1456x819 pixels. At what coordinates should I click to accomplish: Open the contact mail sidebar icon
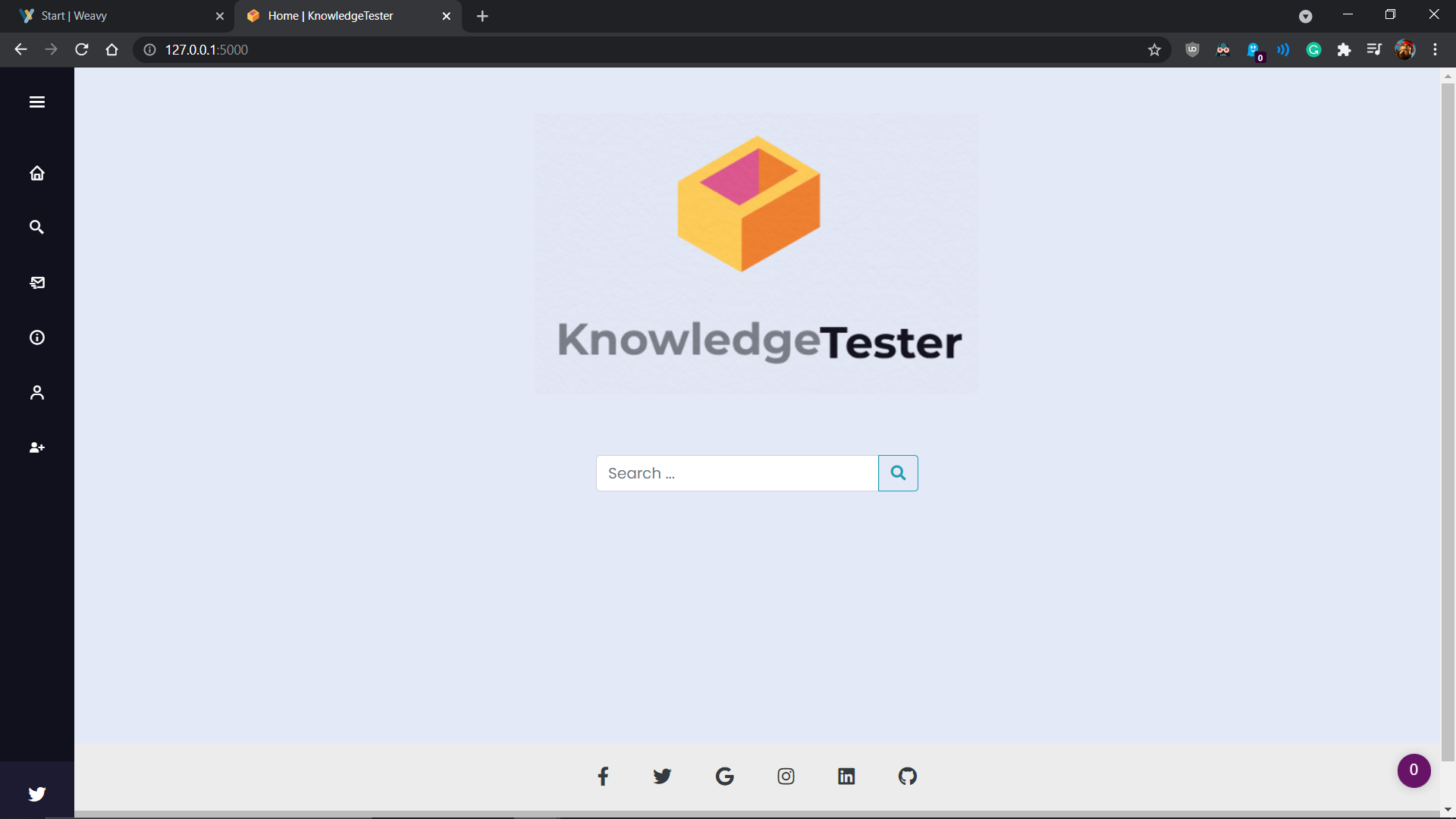(37, 283)
